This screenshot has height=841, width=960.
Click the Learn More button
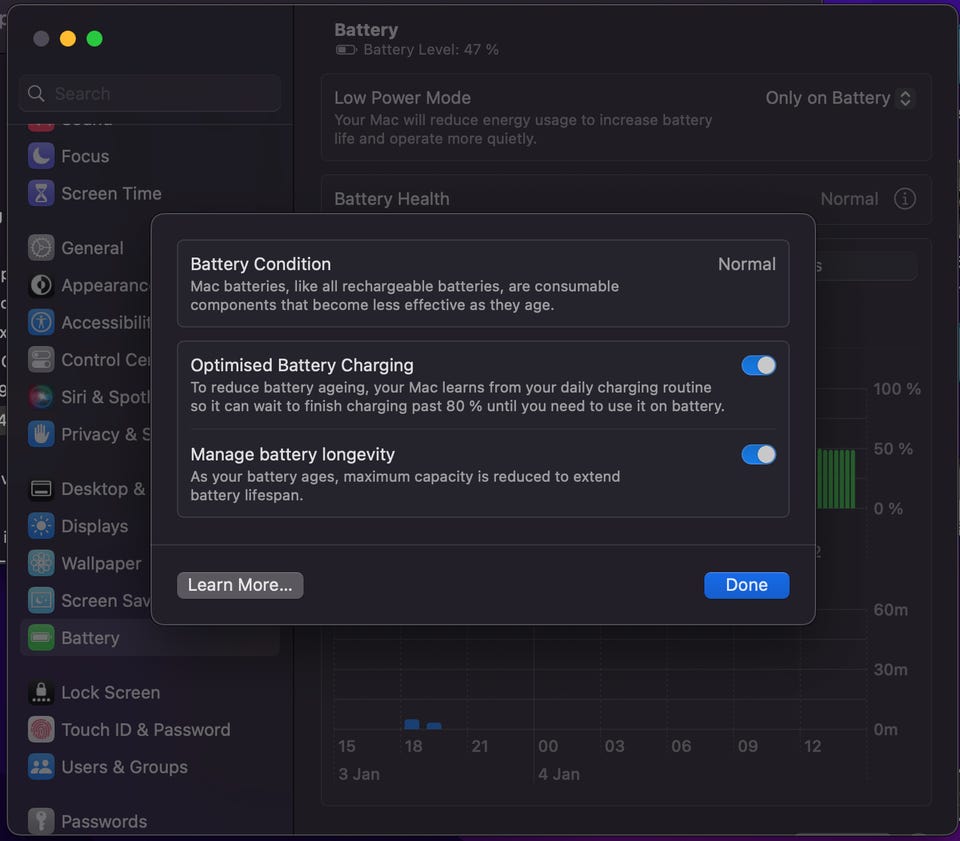240,585
